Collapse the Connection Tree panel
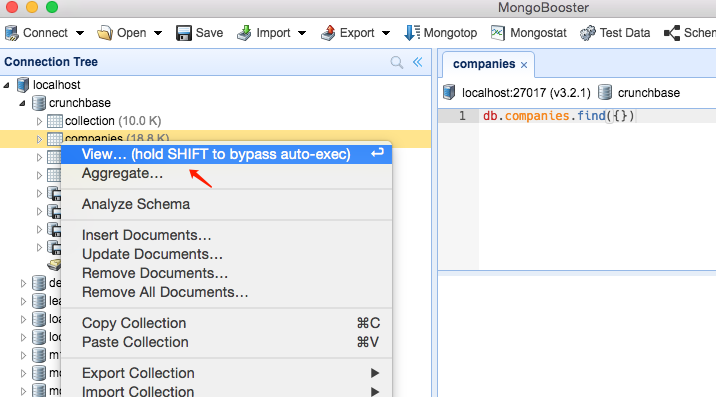This screenshot has width=716, height=397. [x=418, y=62]
